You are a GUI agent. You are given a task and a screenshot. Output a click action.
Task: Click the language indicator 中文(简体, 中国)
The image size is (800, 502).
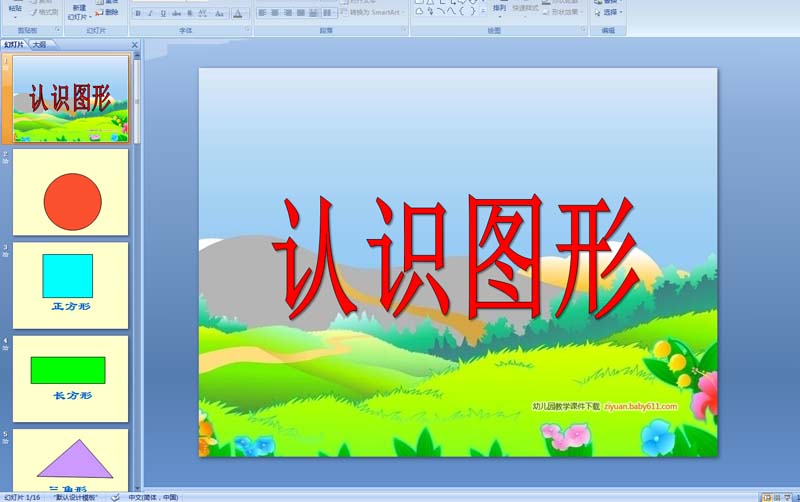pyautogui.click(x=153, y=497)
